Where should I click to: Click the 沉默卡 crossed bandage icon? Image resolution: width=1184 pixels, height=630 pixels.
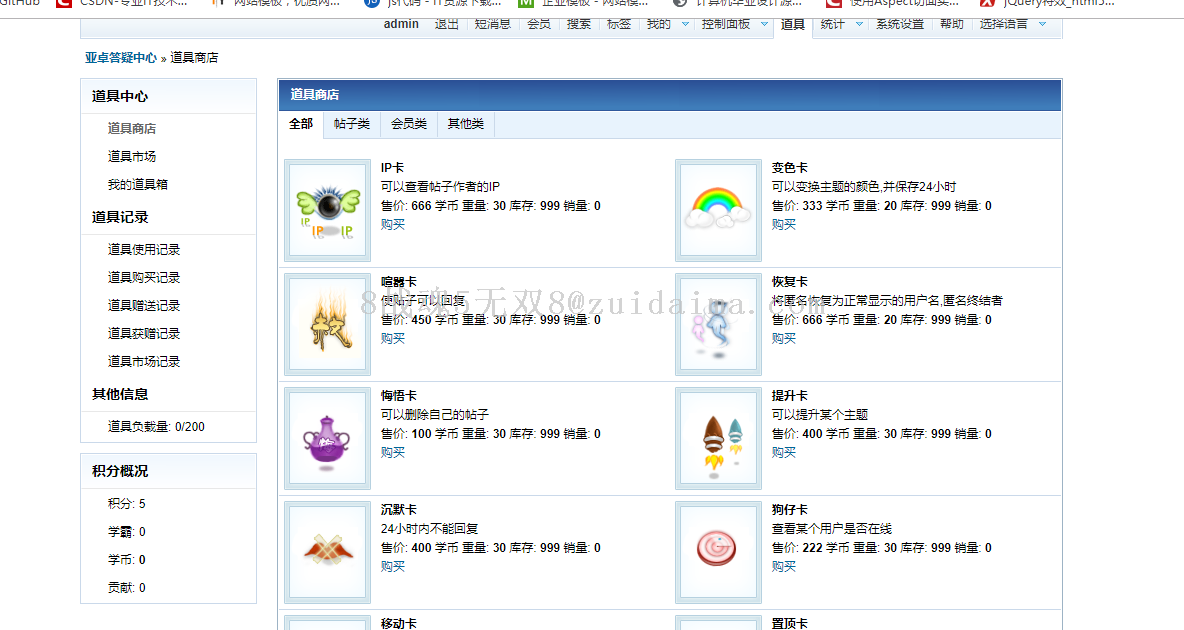coord(328,553)
